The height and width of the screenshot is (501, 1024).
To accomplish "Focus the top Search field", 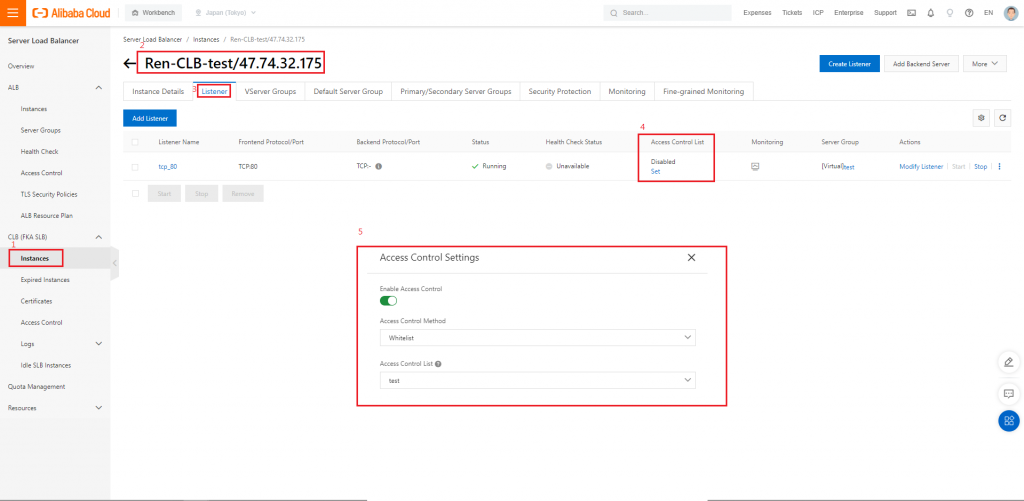I will coord(668,12).
